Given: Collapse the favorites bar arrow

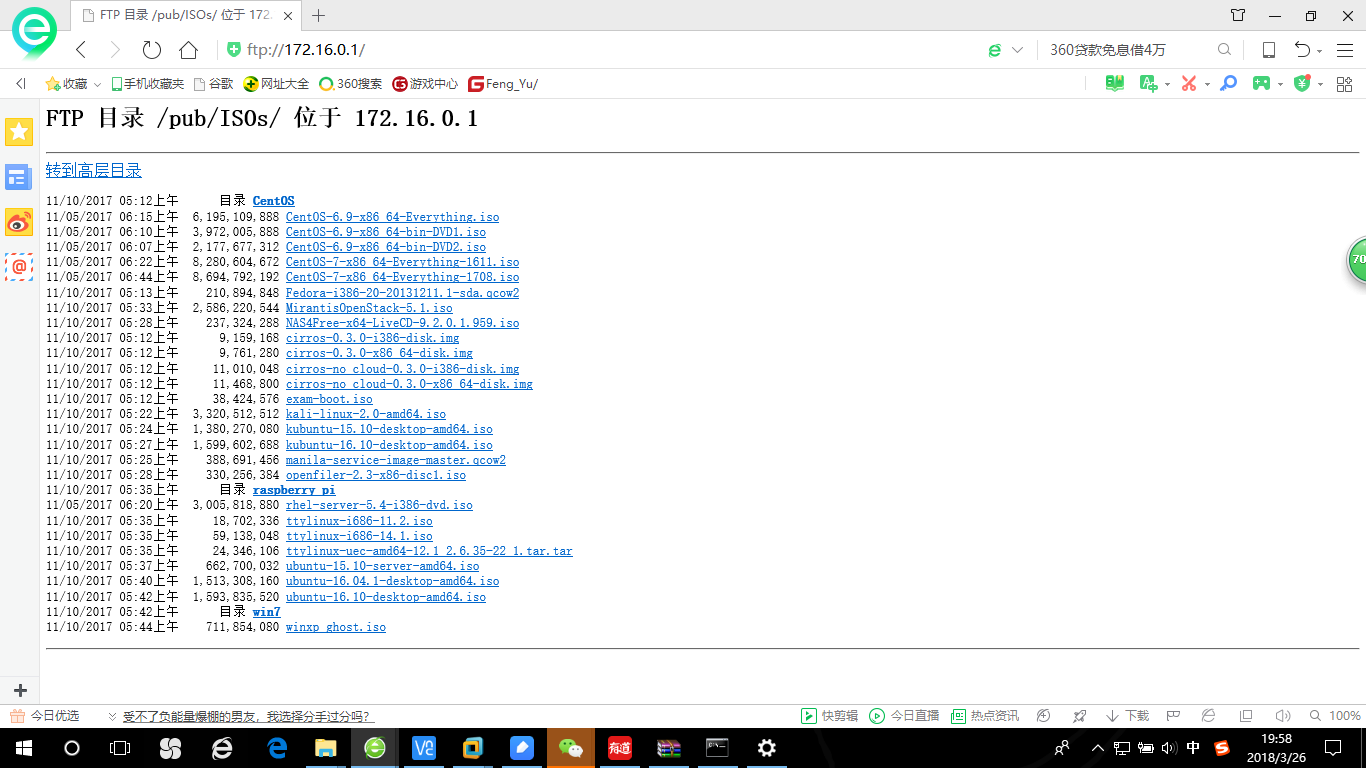Looking at the screenshot, I should pos(20,84).
